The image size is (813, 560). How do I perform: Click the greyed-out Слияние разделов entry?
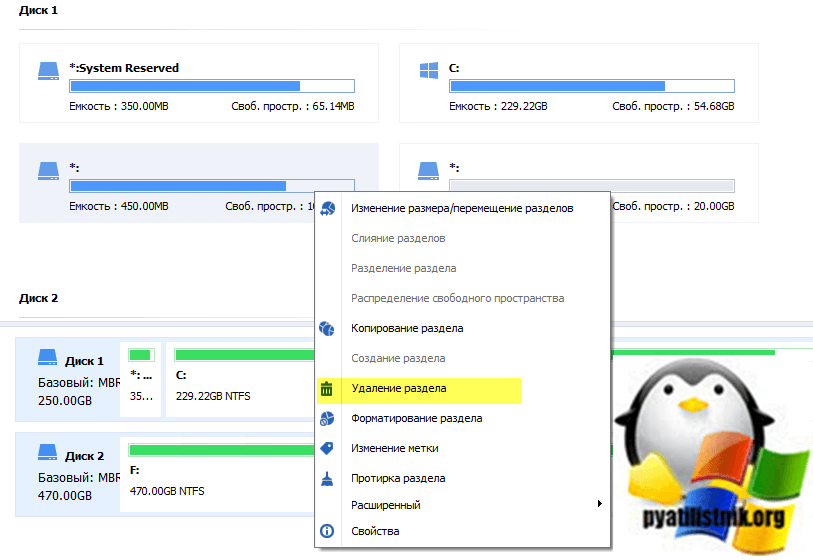click(x=398, y=239)
